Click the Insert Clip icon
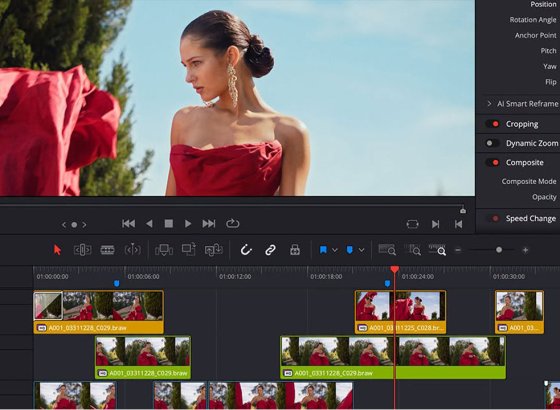560x410 pixels. [164, 250]
